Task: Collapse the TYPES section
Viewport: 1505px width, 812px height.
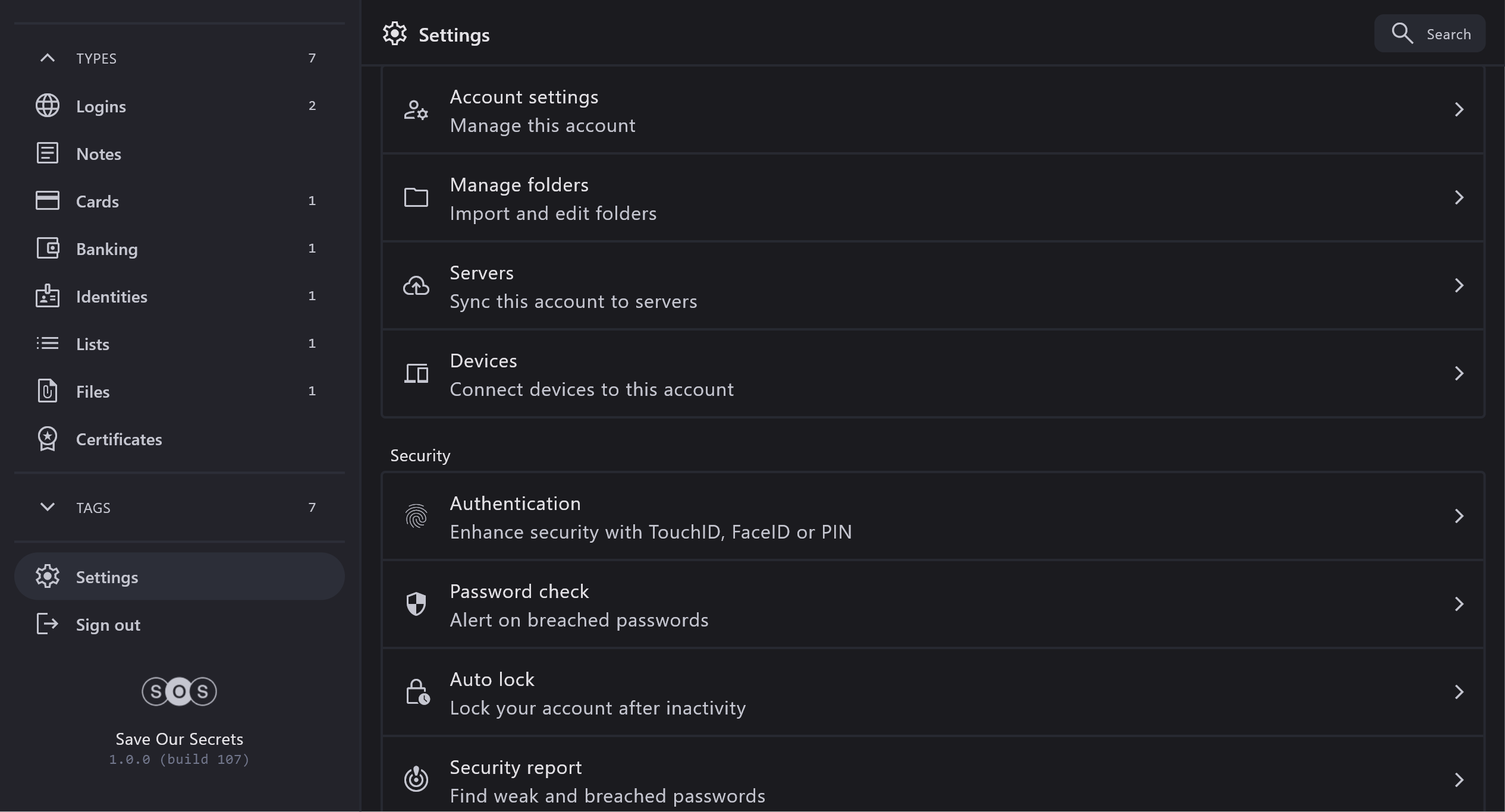Action: (x=48, y=58)
